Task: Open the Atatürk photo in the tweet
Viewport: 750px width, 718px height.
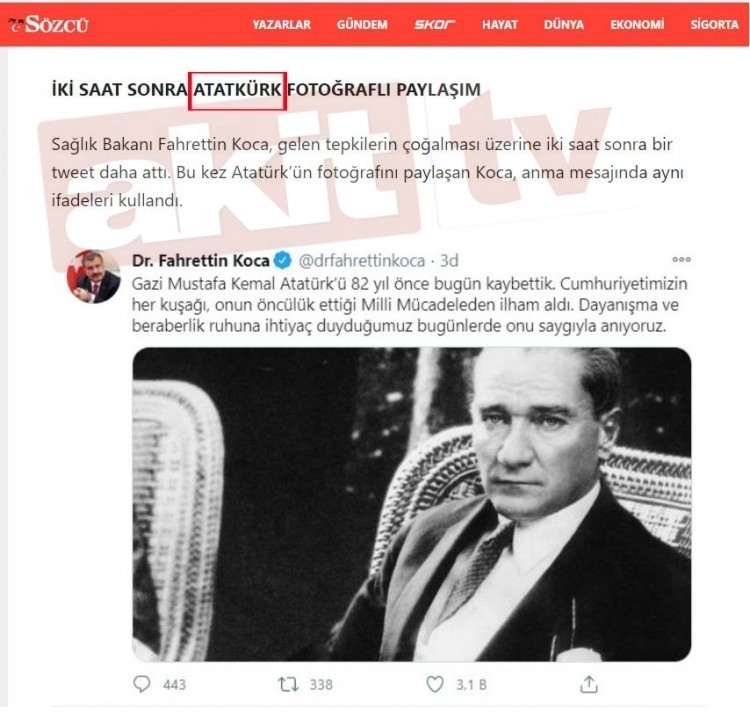Action: (x=411, y=503)
